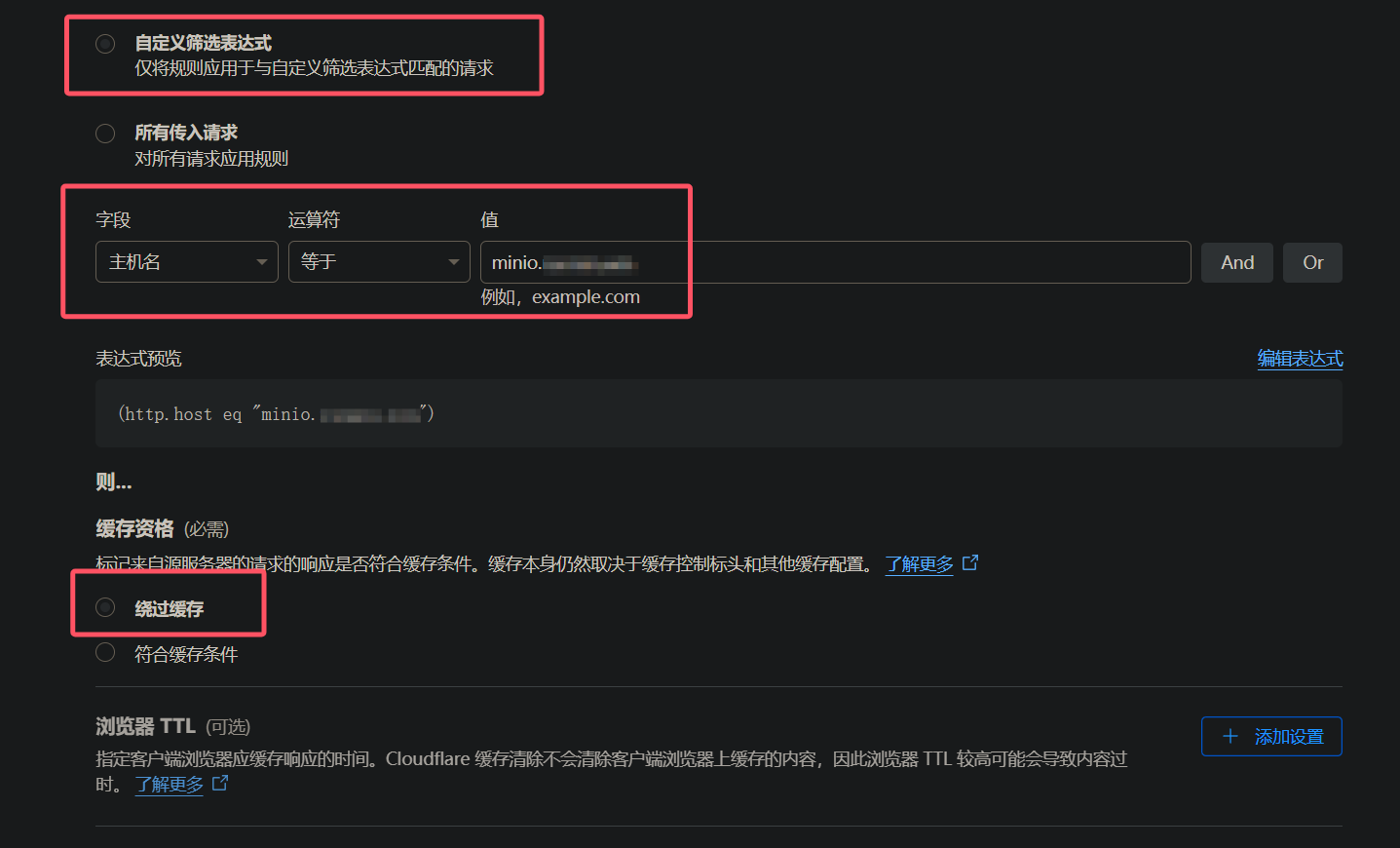
Task: Click the expression preview code box
Action: click(718, 414)
